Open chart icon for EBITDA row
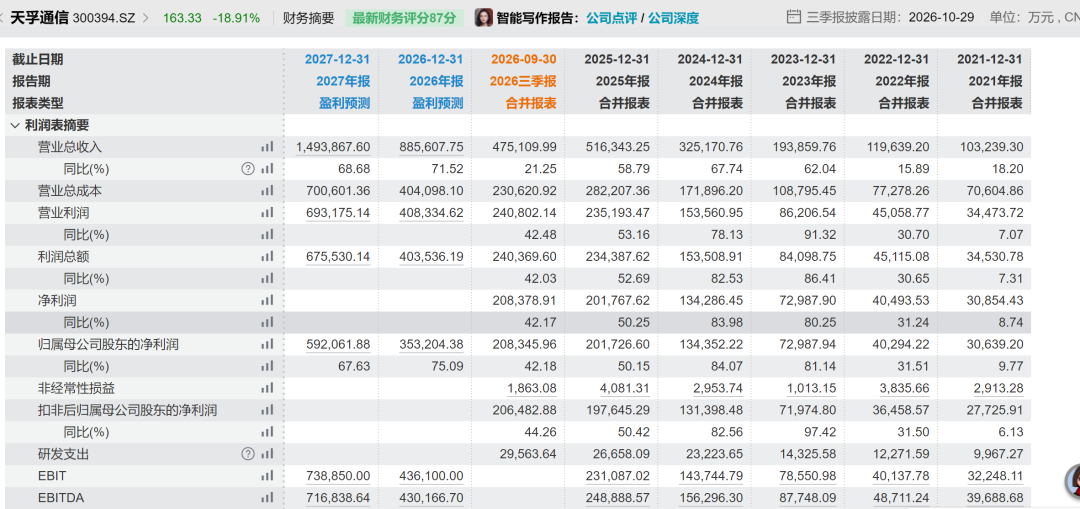 (x=267, y=498)
